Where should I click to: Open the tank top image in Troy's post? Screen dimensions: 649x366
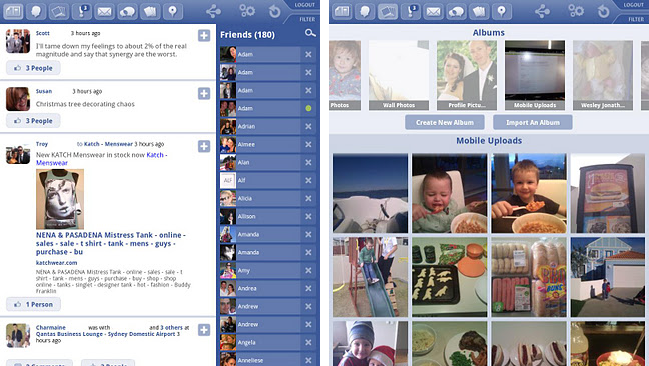[x=60, y=199]
